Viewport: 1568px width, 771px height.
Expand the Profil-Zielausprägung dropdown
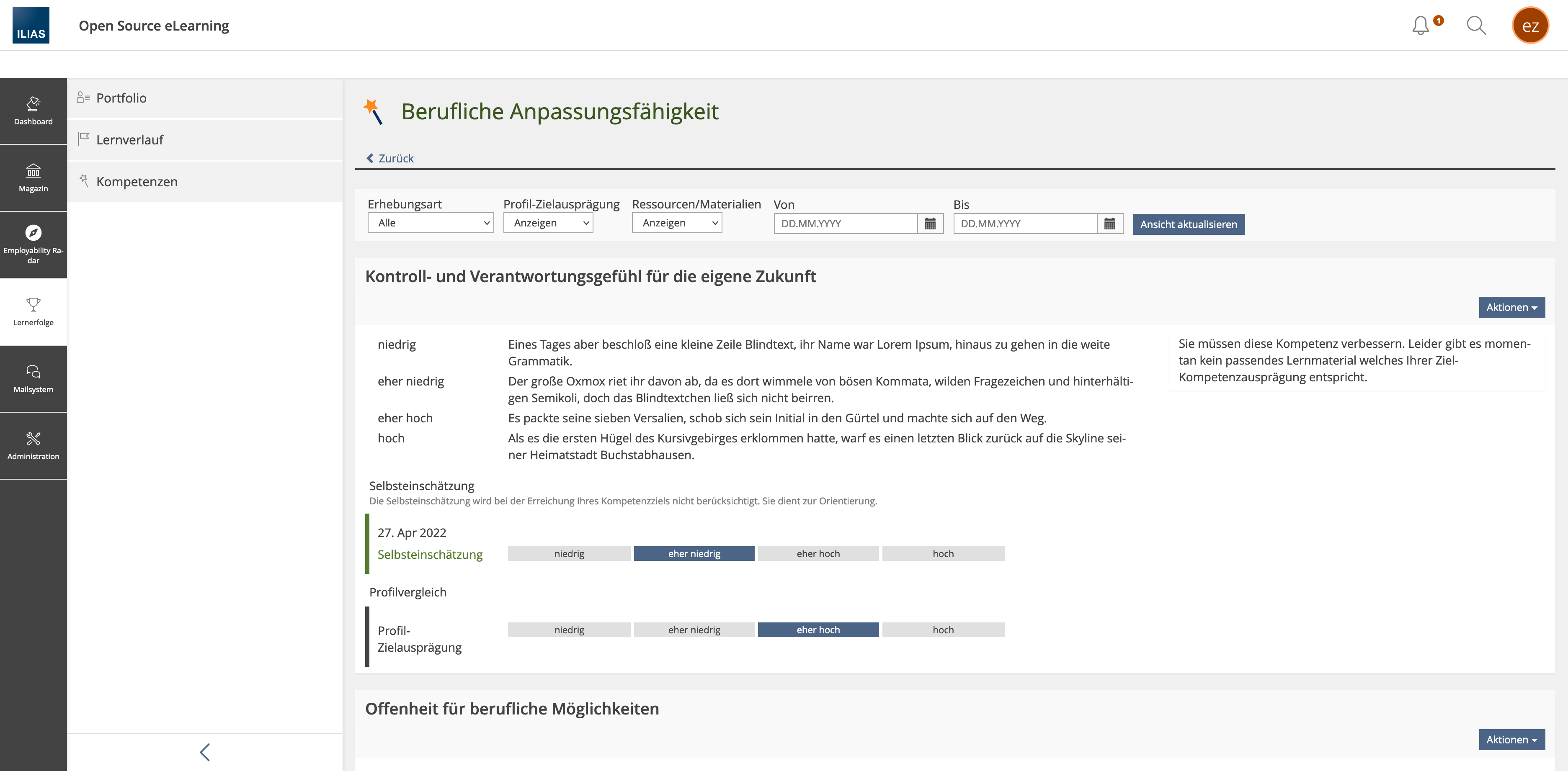click(x=548, y=223)
